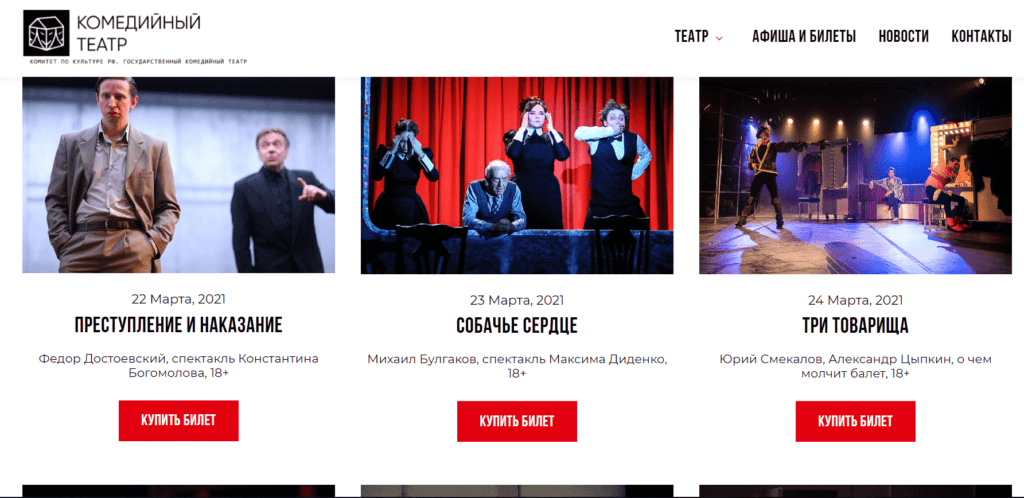The image size is (1024, 498).
Task: Expand the ТЕАТР menu chevron
Action: click(x=719, y=38)
